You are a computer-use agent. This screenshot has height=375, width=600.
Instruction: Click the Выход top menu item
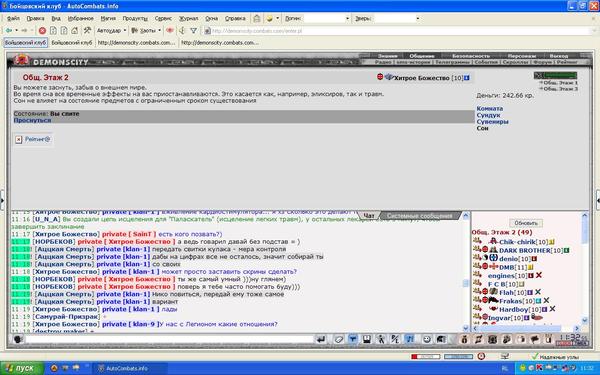click(x=558, y=56)
